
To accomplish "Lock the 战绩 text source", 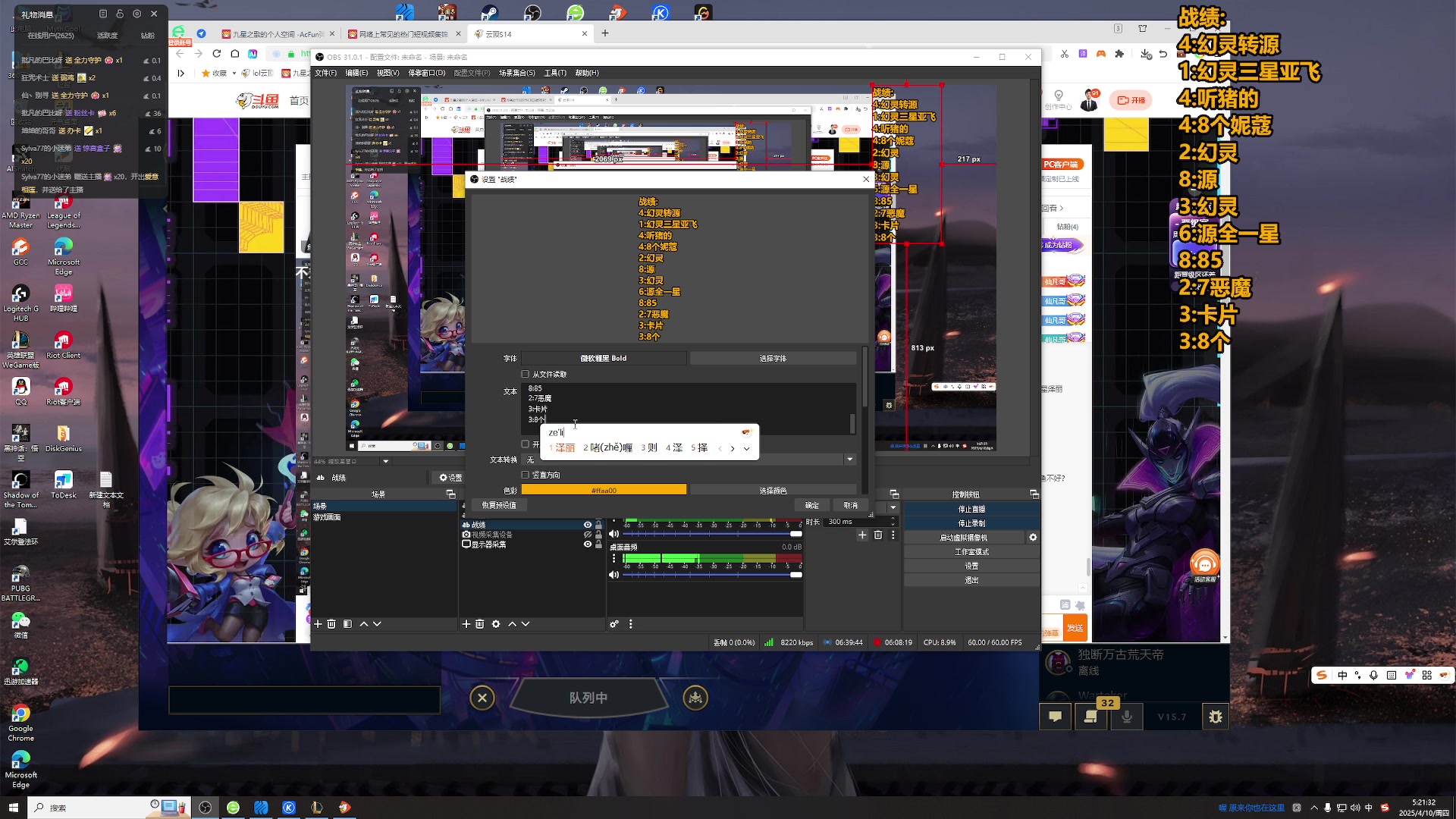I will click(x=598, y=525).
